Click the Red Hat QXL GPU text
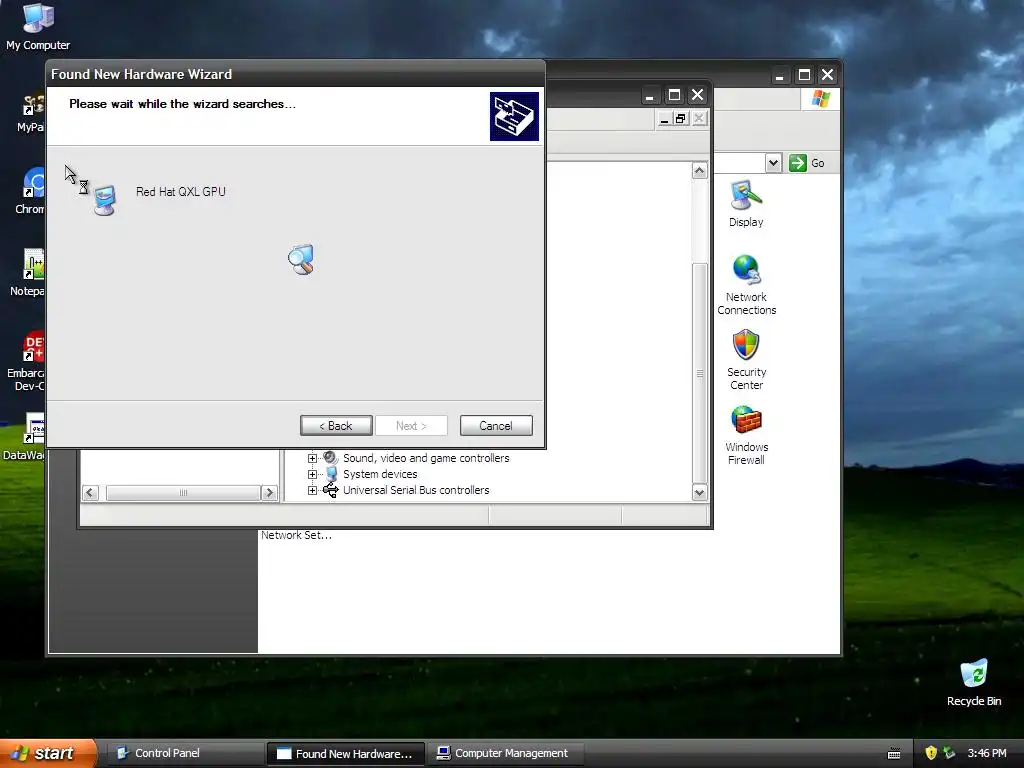The width and height of the screenshot is (1024, 768). tap(181, 192)
